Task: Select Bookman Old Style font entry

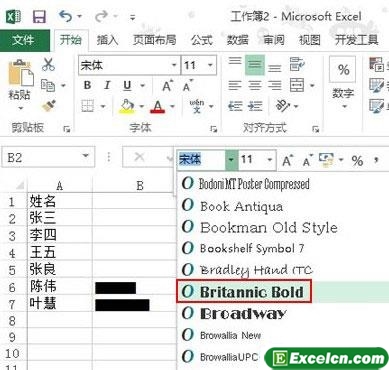Action: point(268,228)
